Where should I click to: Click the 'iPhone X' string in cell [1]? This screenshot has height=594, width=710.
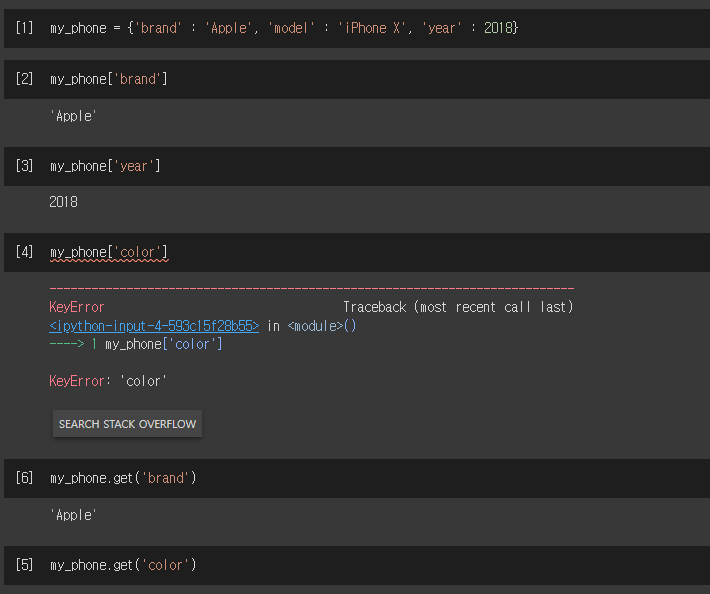pyautogui.click(x=372, y=28)
